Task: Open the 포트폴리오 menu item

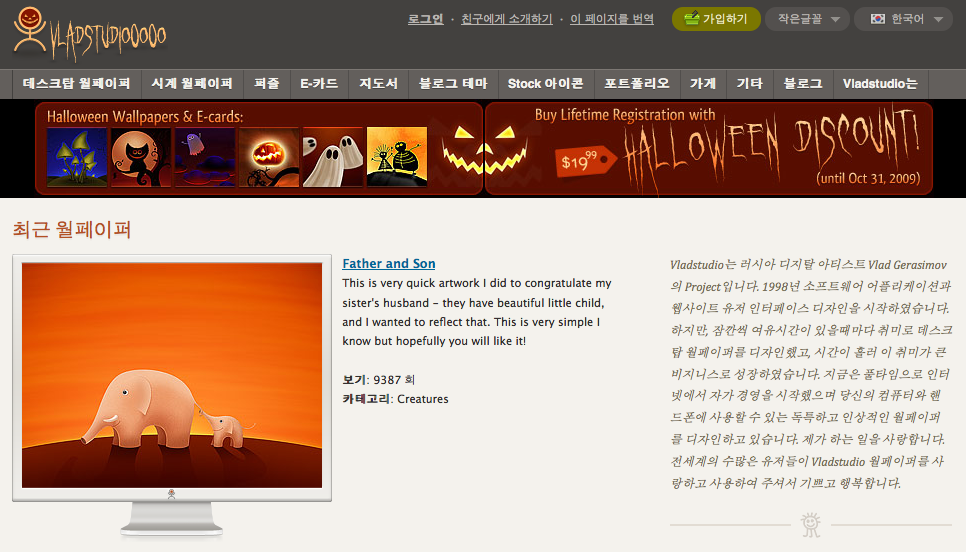Action: (x=636, y=84)
